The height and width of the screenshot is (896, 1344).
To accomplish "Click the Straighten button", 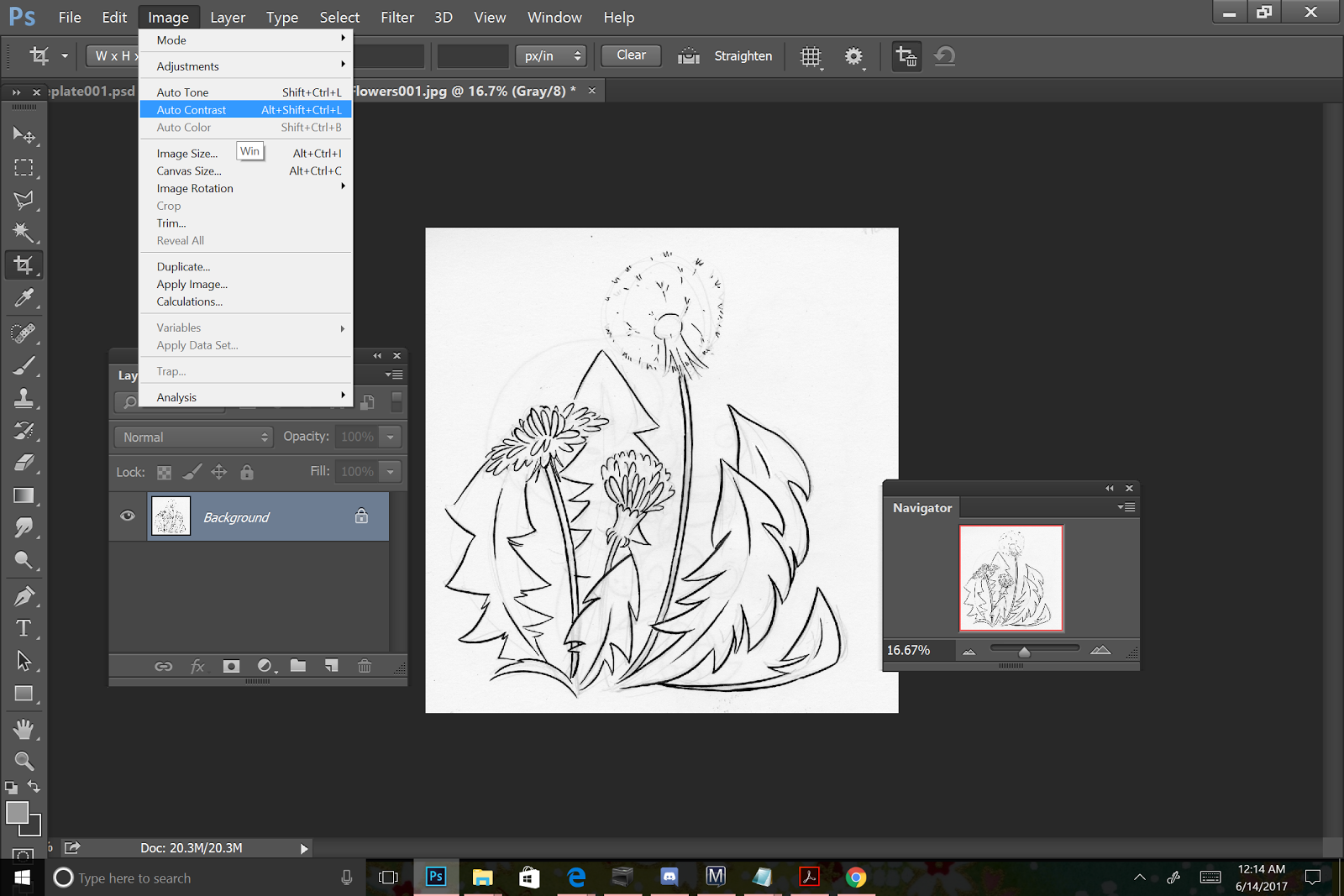I will coord(743,56).
